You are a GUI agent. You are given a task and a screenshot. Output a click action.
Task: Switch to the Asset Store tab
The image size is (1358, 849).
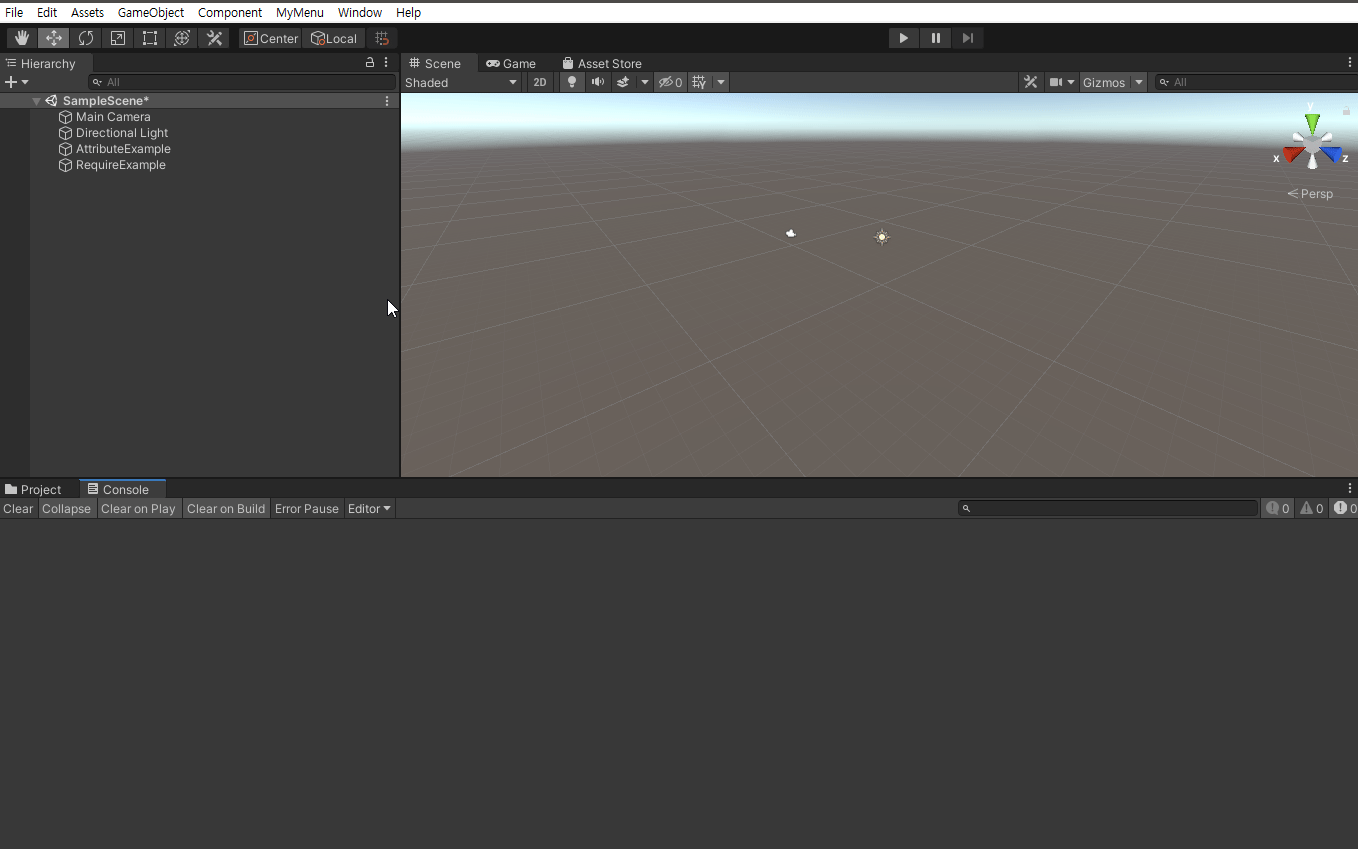point(601,63)
